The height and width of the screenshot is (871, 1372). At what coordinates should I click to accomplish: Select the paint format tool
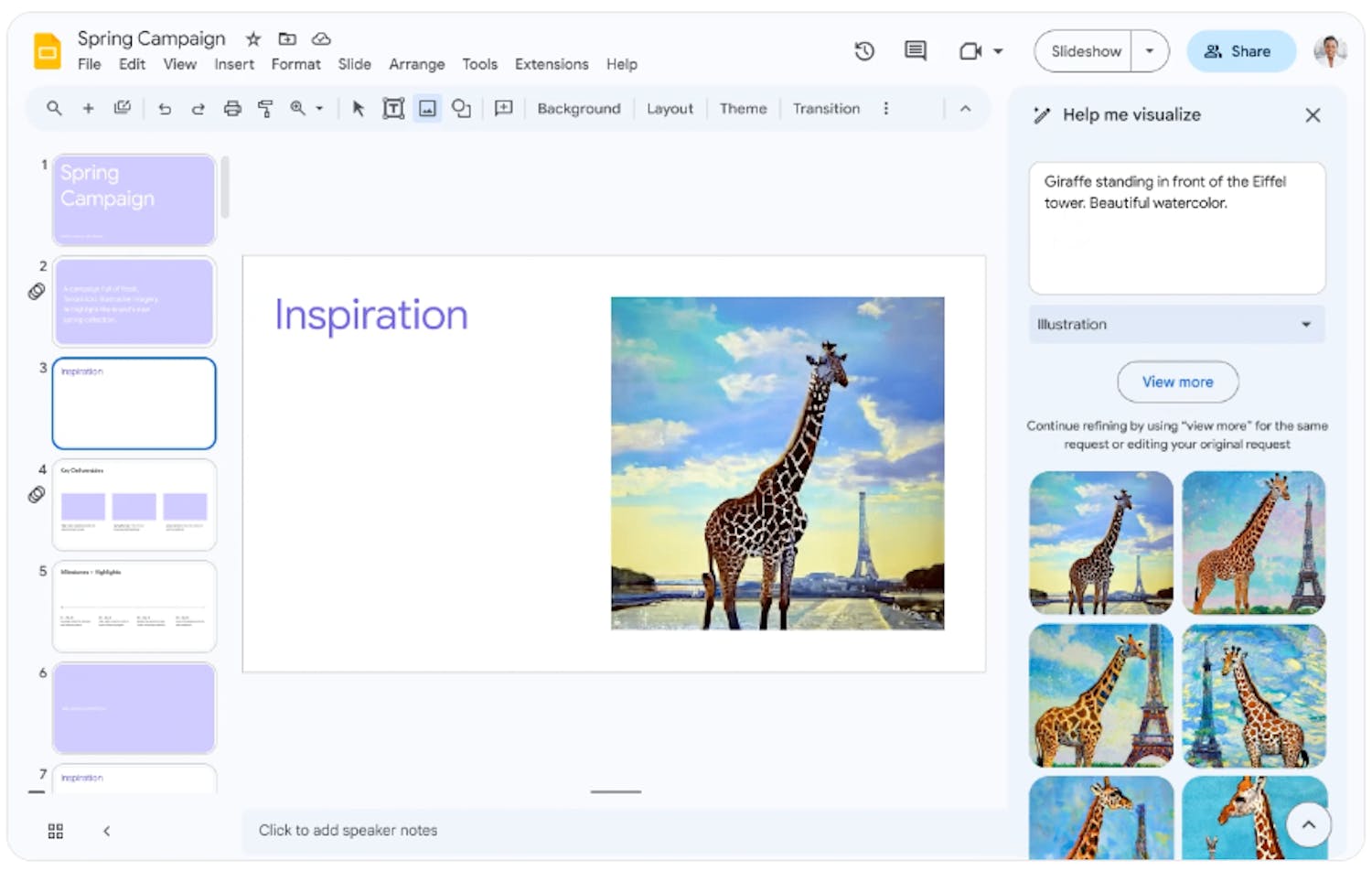click(x=266, y=108)
